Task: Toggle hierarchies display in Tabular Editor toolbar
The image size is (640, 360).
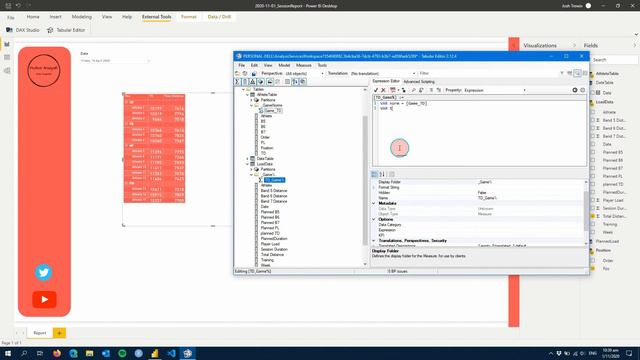Action: point(253,82)
